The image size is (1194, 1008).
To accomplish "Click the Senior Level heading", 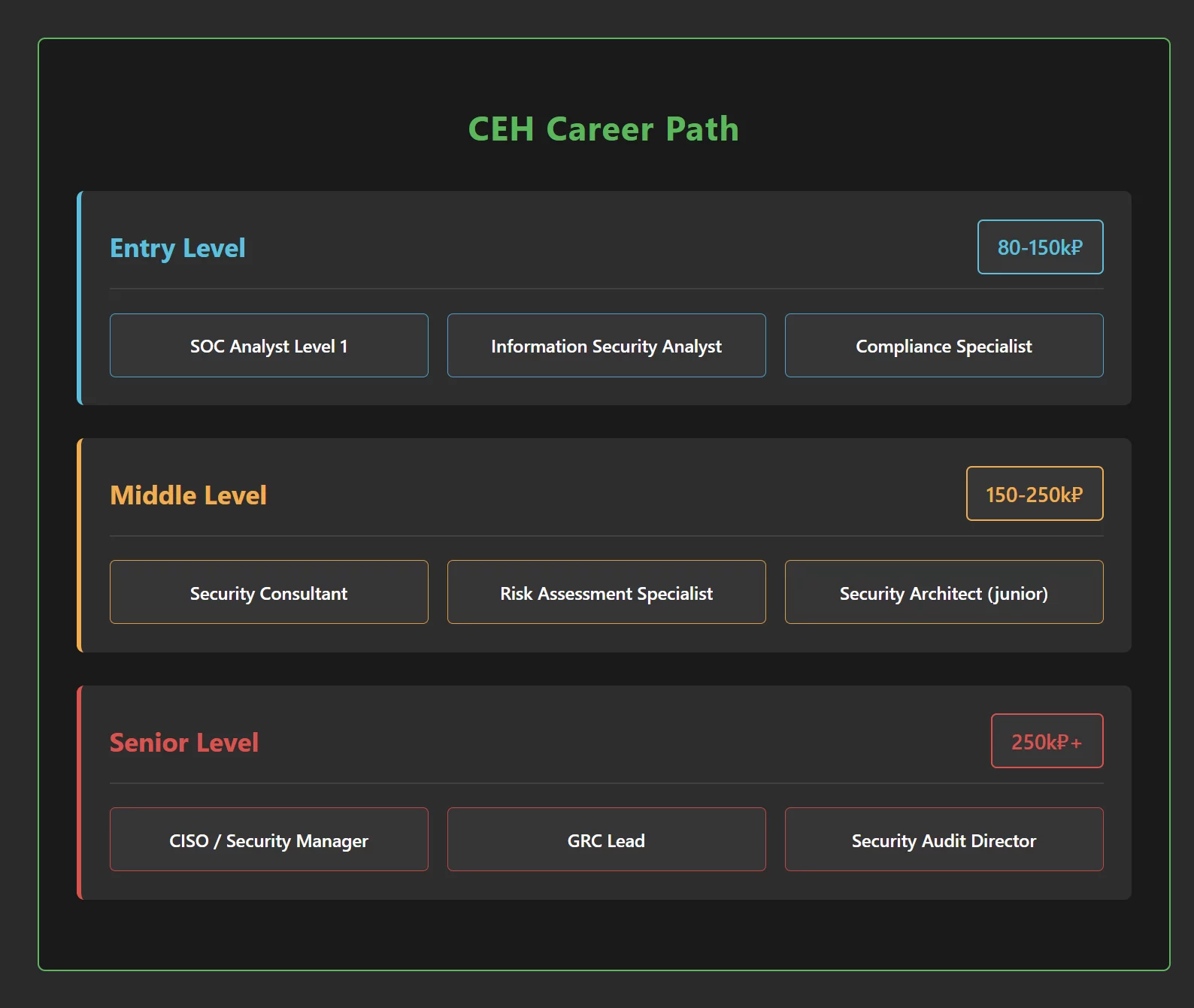I will click(184, 743).
